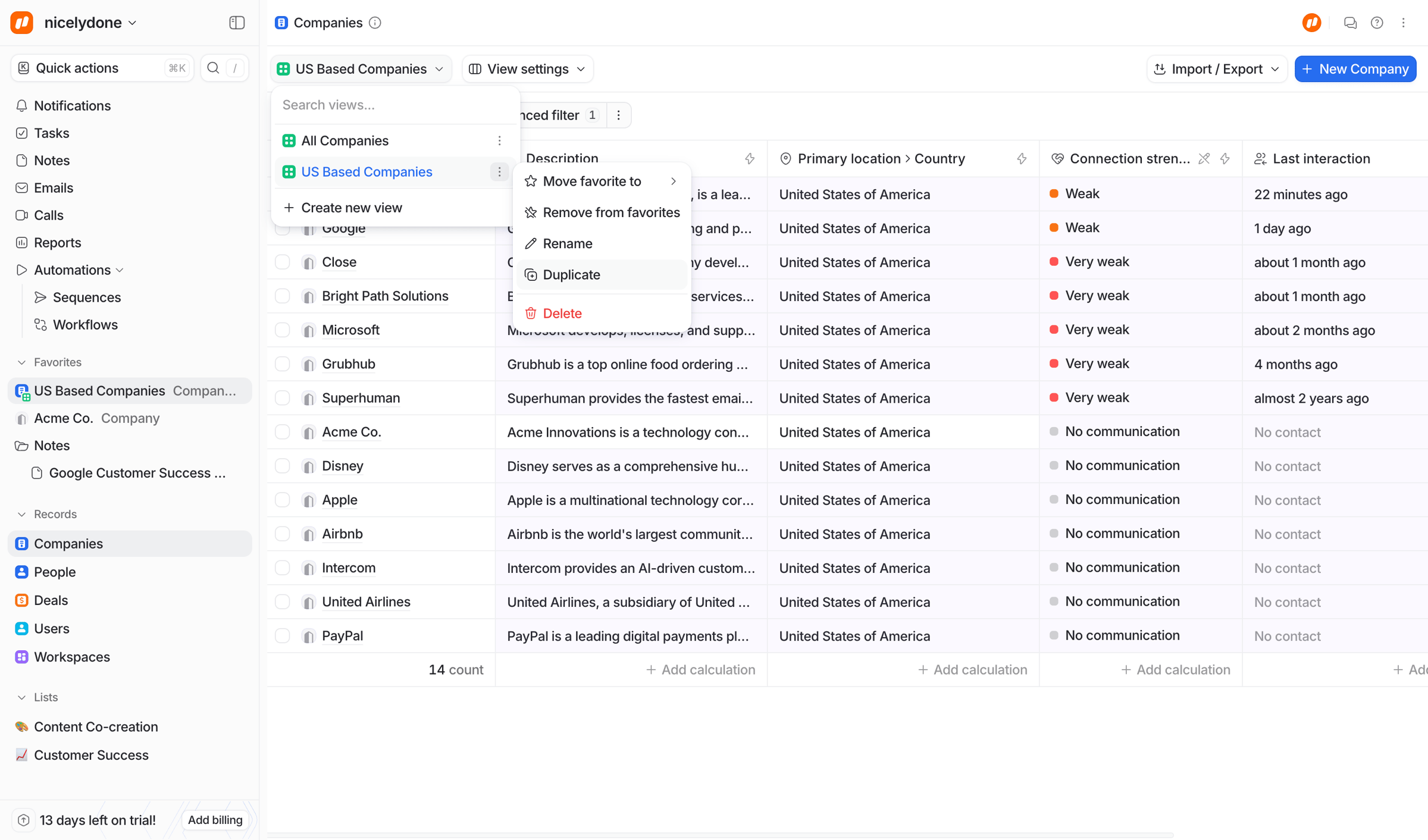
Task: Open Tasks in the sidebar
Action: [51, 133]
